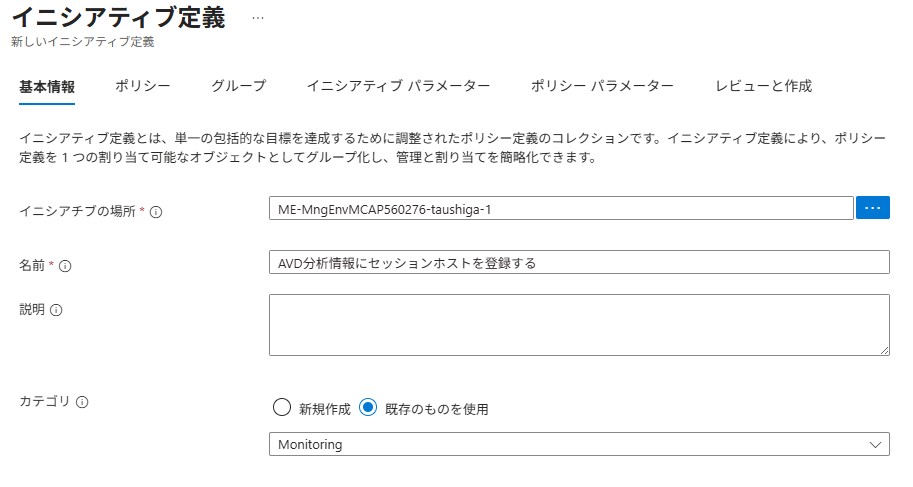Open the more options ellipsis near title
The height and width of the screenshot is (487, 913).
[x=258, y=19]
